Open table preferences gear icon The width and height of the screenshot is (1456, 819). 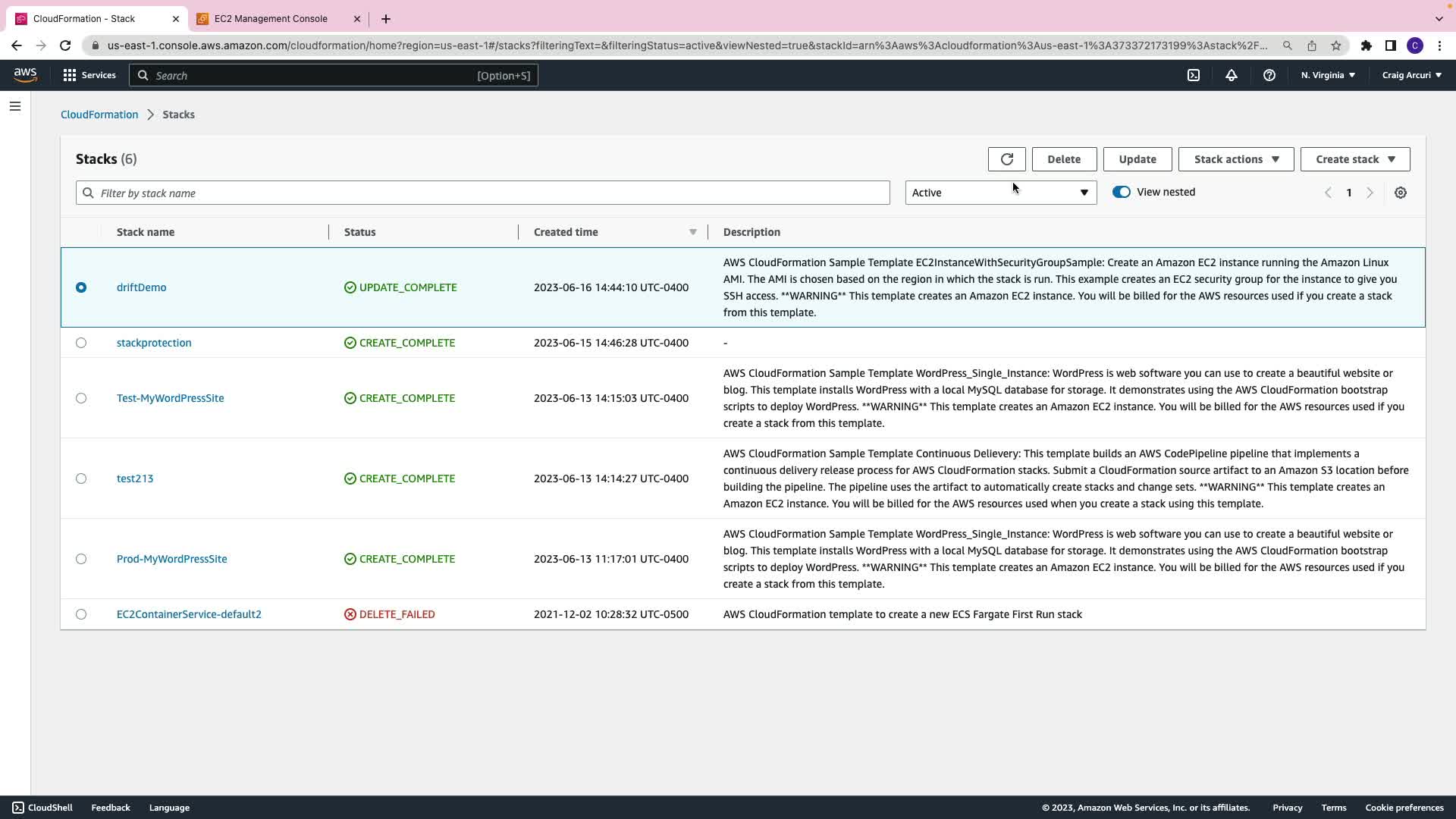(x=1400, y=193)
